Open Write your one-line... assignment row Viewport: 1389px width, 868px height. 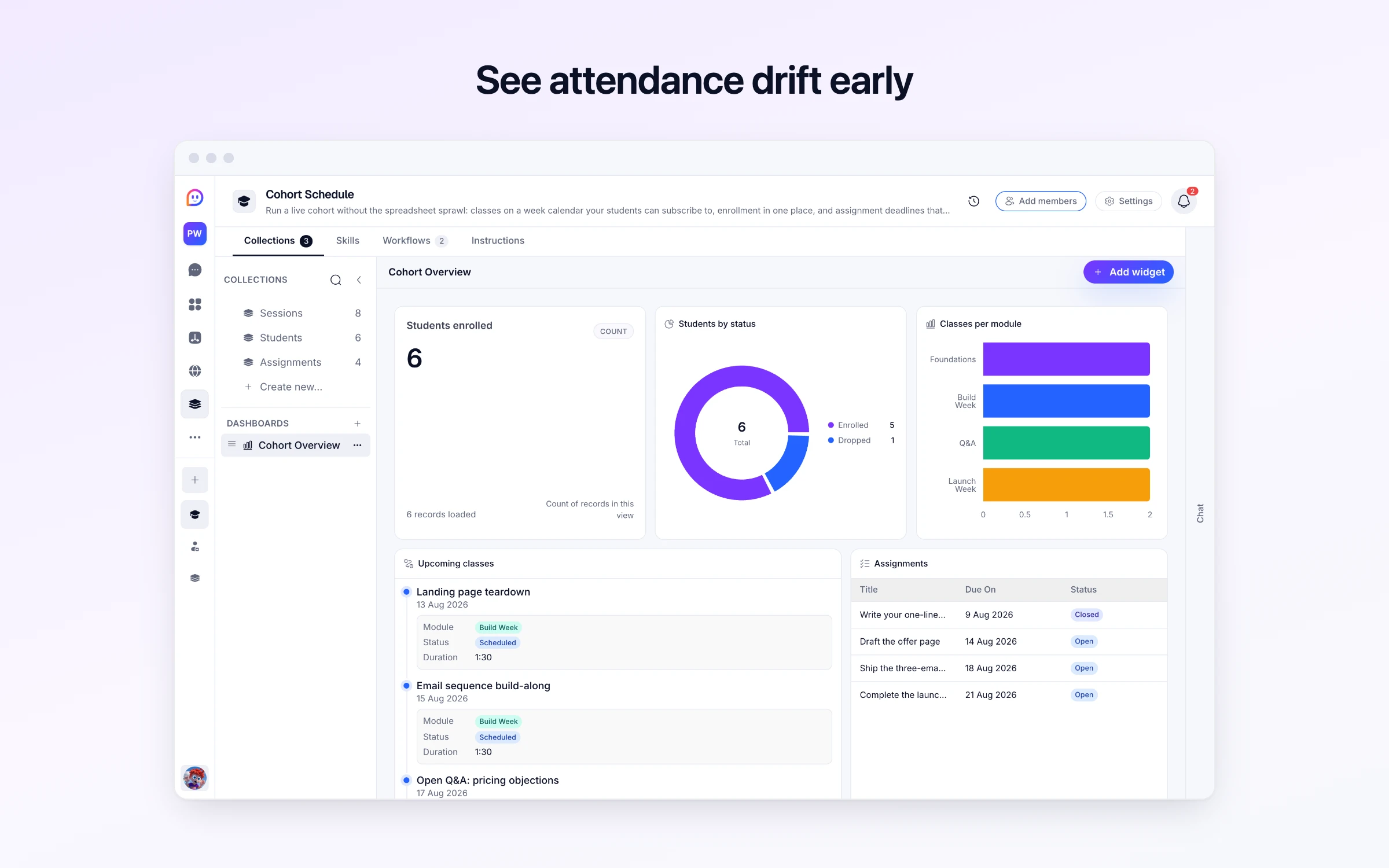click(1009, 615)
